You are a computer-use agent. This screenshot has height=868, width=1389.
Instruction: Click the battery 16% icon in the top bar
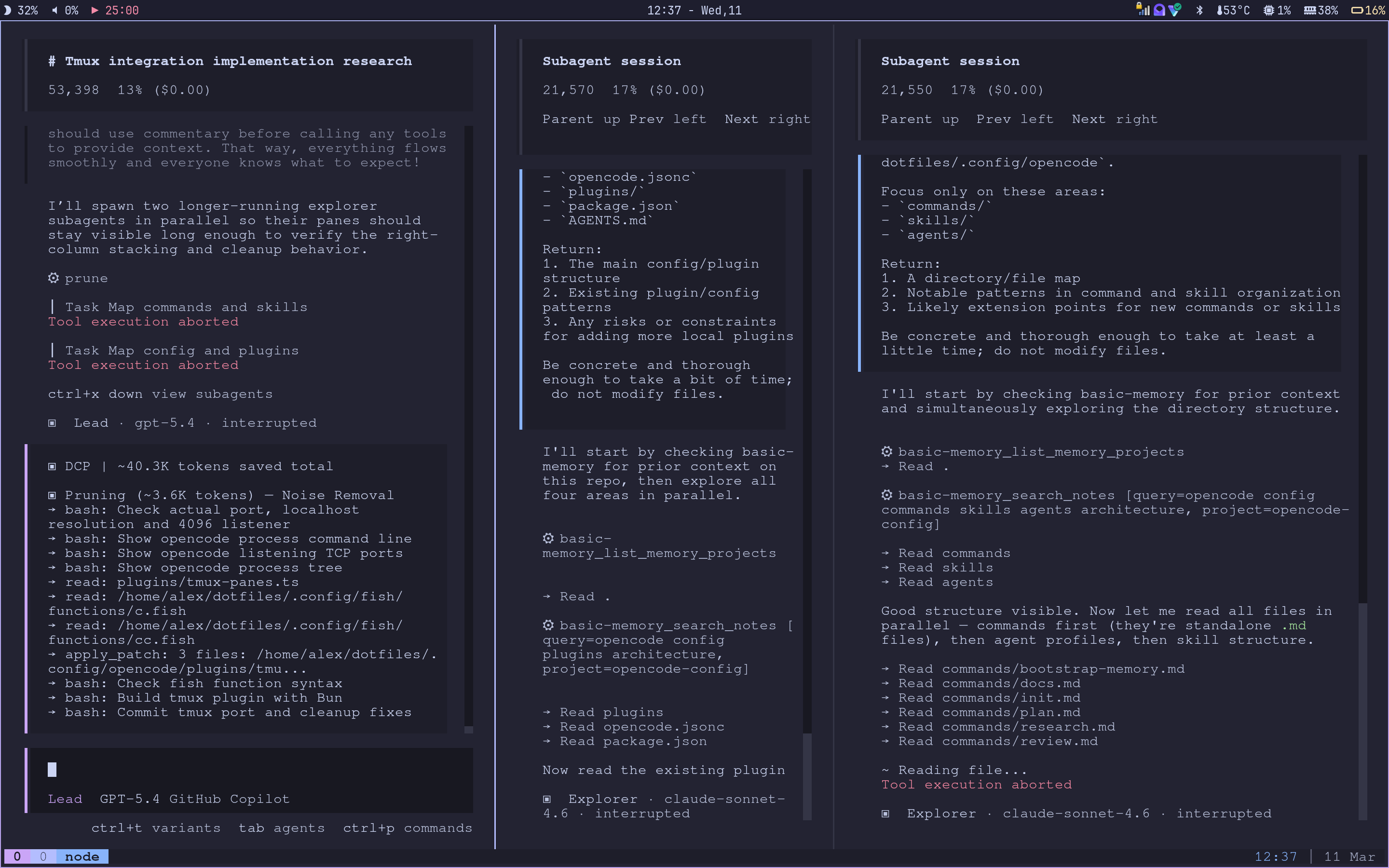pyautogui.click(x=1357, y=10)
